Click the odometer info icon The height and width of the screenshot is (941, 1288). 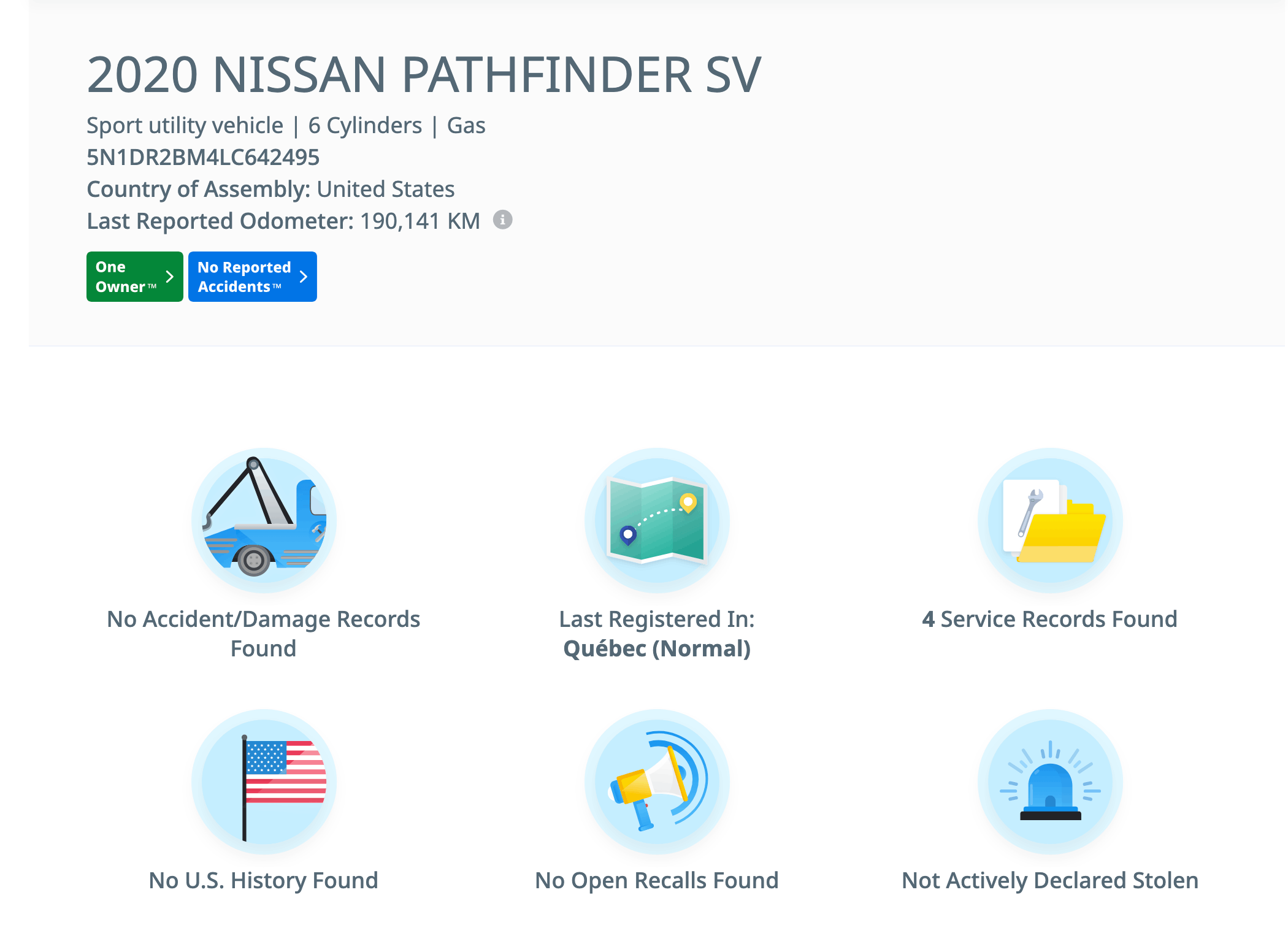(x=502, y=220)
